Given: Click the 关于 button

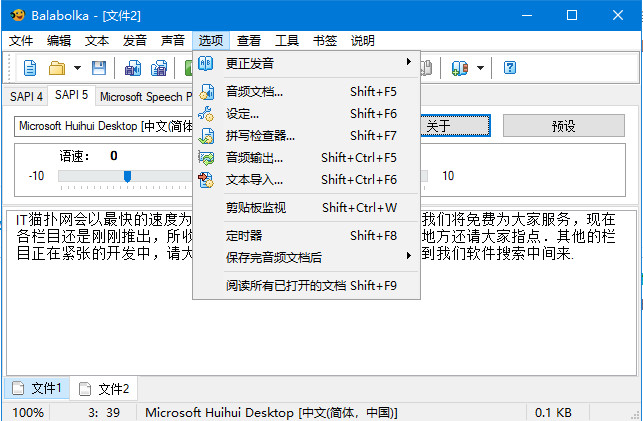Looking at the screenshot, I should coord(454,126).
